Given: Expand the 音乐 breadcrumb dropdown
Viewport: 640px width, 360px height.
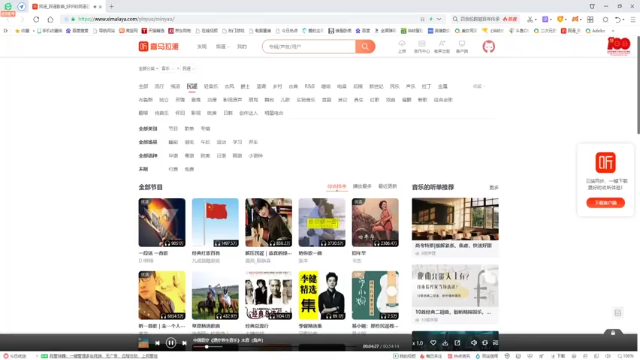Looking at the screenshot, I should pyautogui.click(x=168, y=69).
